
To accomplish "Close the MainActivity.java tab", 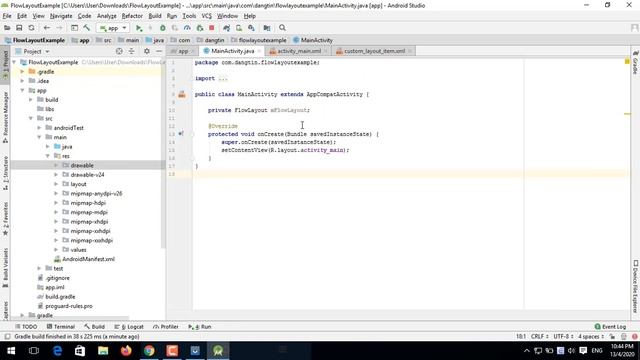I will pos(259,51).
